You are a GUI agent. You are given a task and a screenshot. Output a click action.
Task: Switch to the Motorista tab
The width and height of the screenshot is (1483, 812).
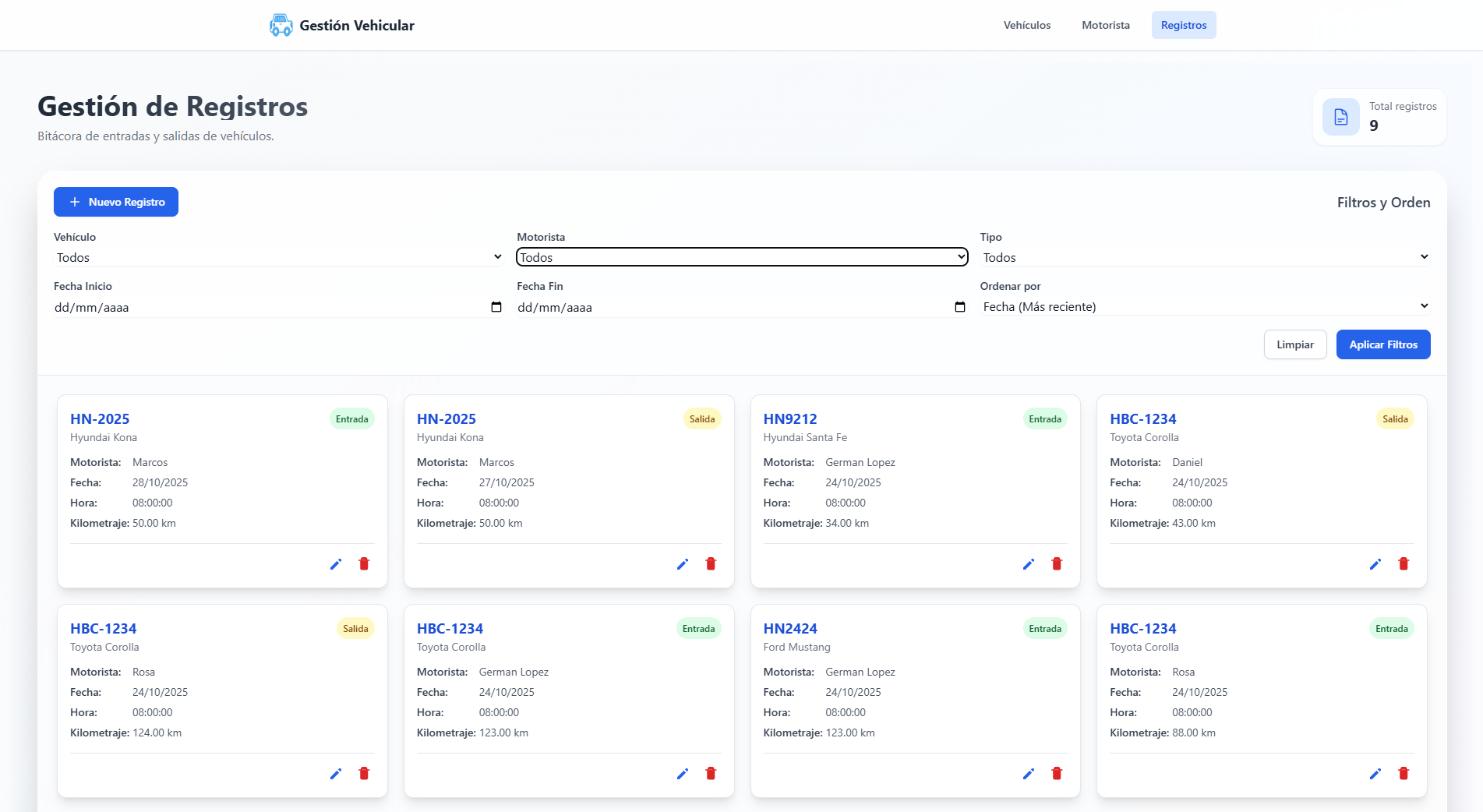[1105, 25]
